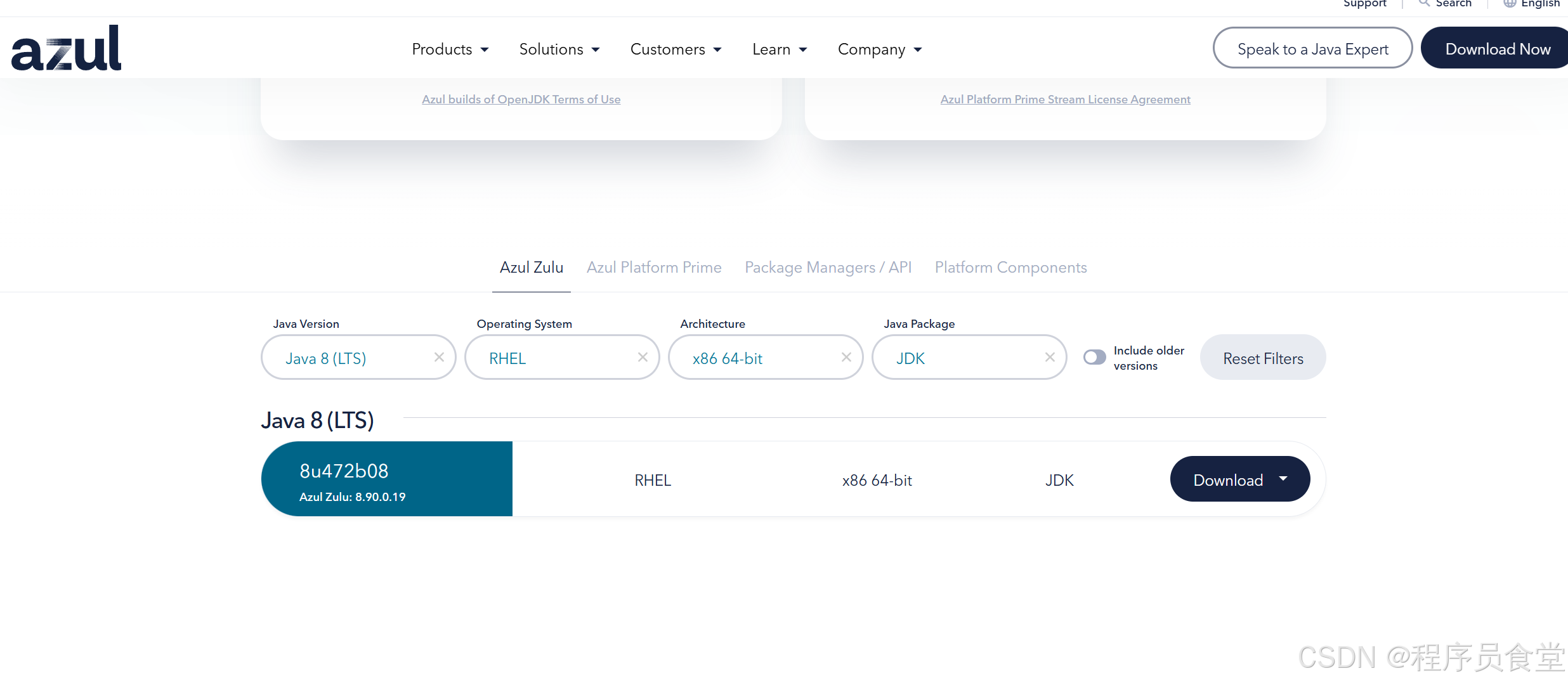
Task: Click the JDK cell in result row
Action: tap(1059, 480)
